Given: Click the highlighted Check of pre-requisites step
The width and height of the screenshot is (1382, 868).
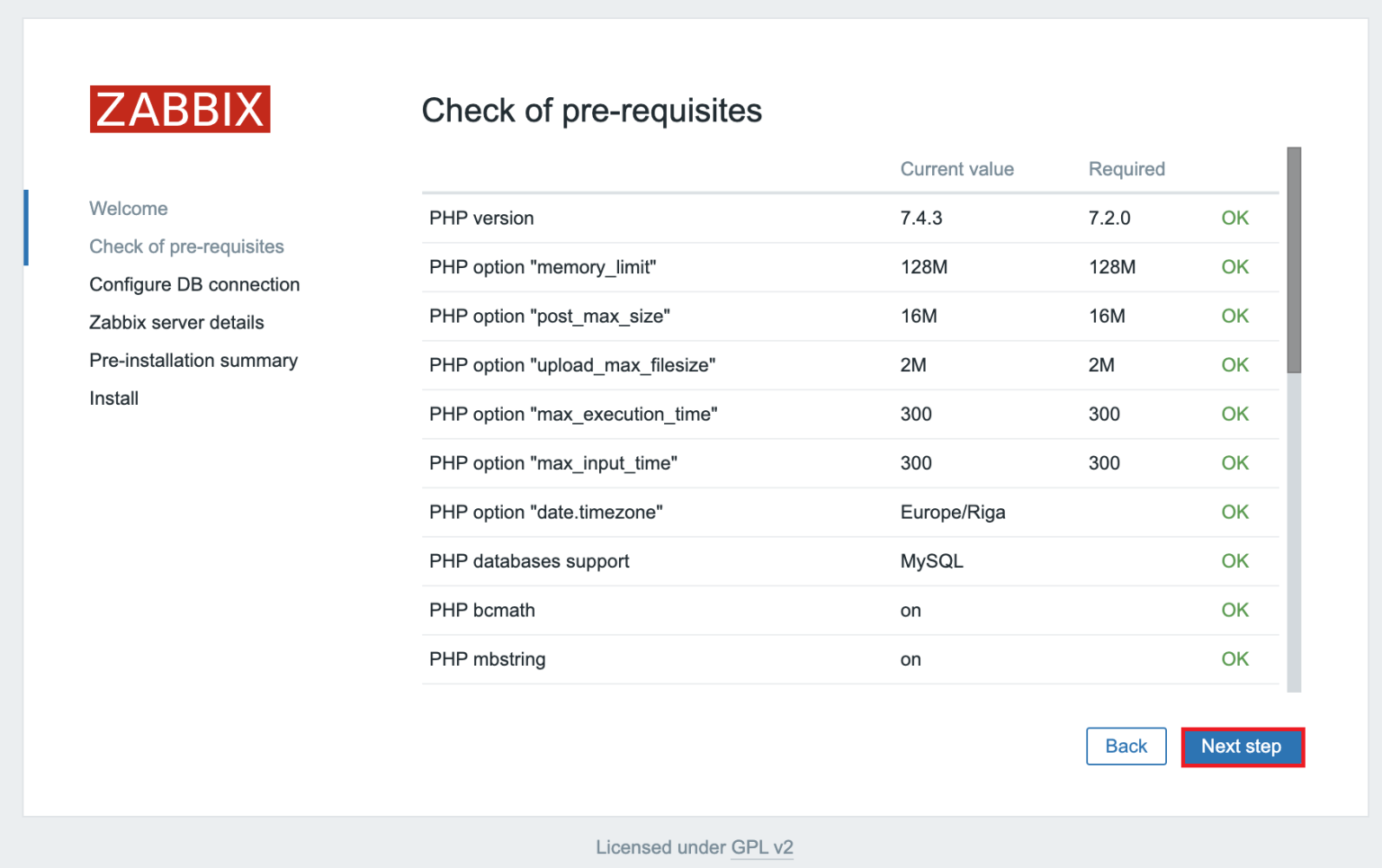Looking at the screenshot, I should click(186, 246).
